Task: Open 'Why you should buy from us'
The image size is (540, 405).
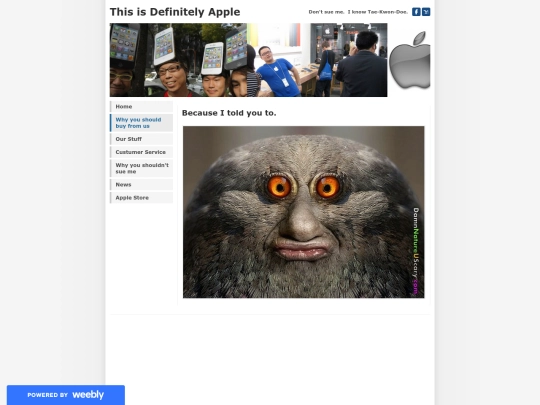Action: click(142, 123)
